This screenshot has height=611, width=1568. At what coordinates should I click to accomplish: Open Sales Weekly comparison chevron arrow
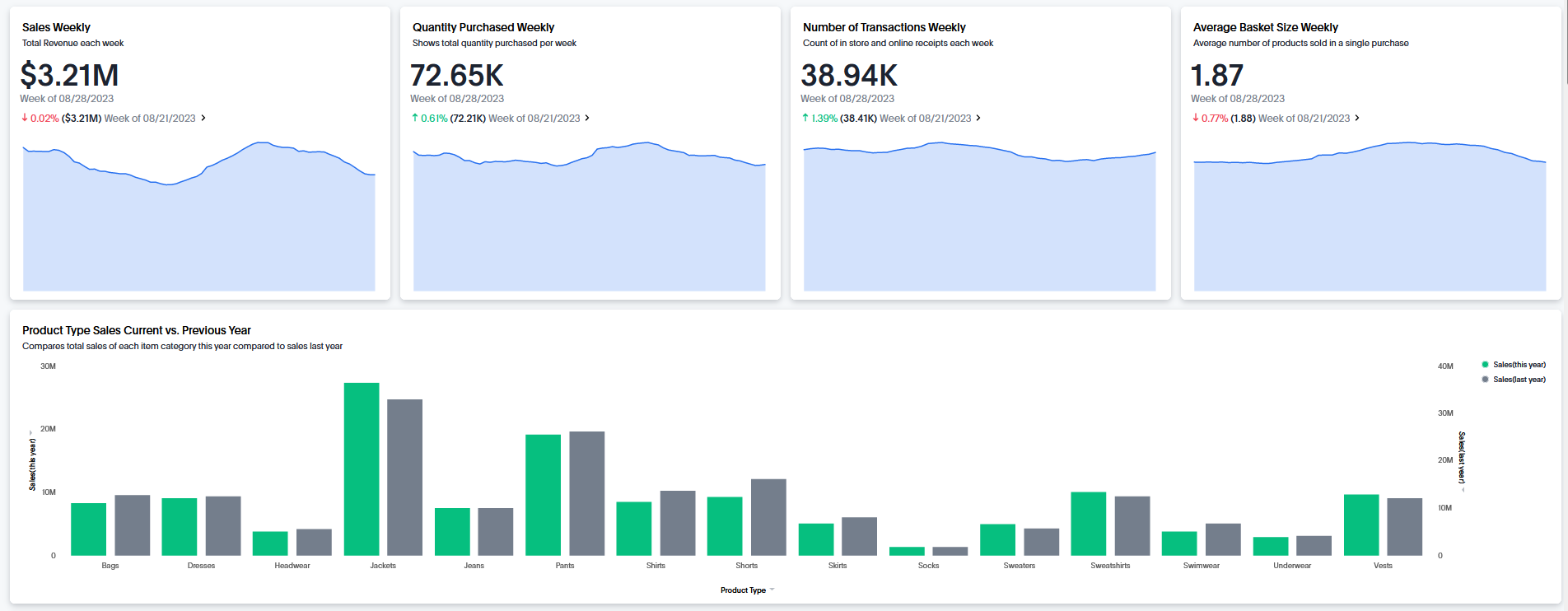click(203, 118)
